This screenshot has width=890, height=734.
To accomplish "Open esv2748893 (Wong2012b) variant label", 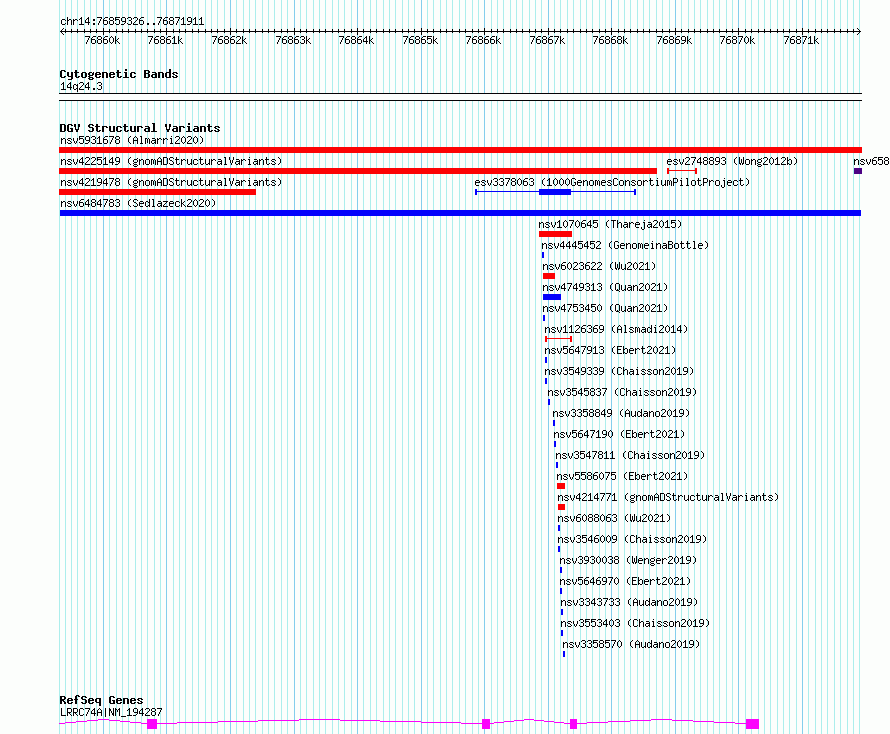I will pyautogui.click(x=732, y=161).
